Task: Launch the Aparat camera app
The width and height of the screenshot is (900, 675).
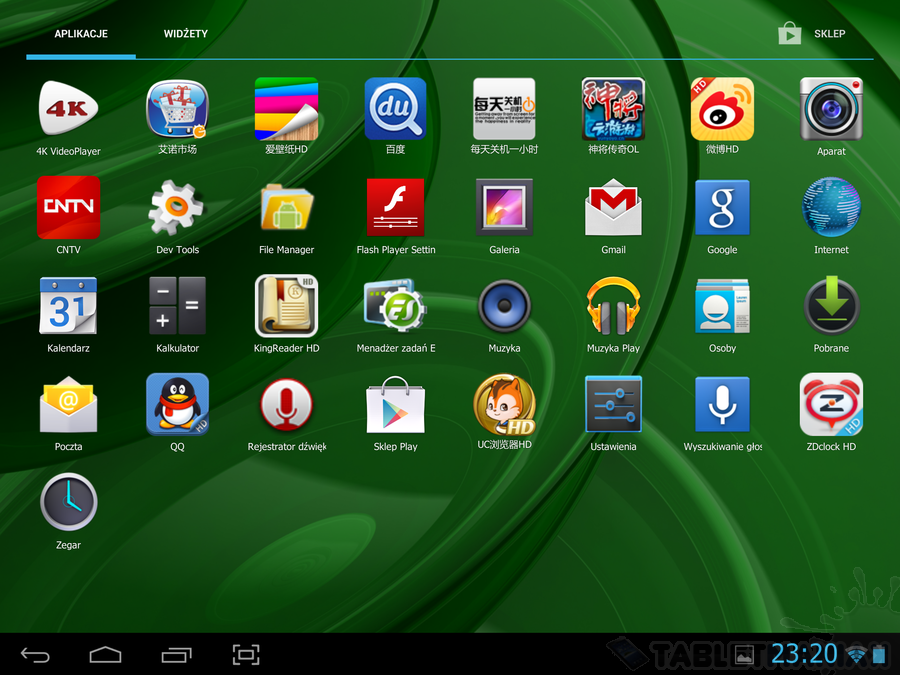Action: pyautogui.click(x=831, y=109)
